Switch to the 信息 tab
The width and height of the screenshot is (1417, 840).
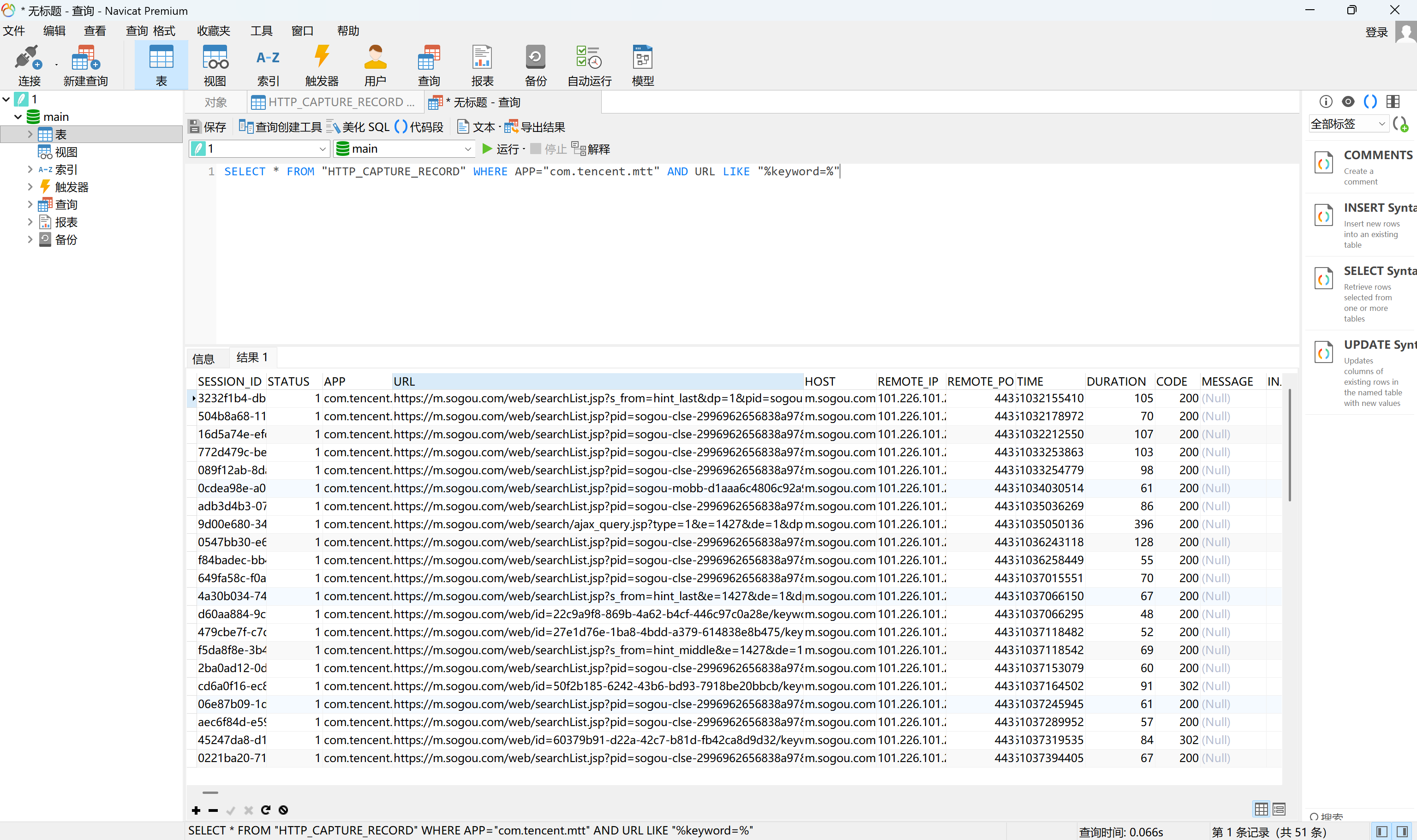click(x=203, y=358)
